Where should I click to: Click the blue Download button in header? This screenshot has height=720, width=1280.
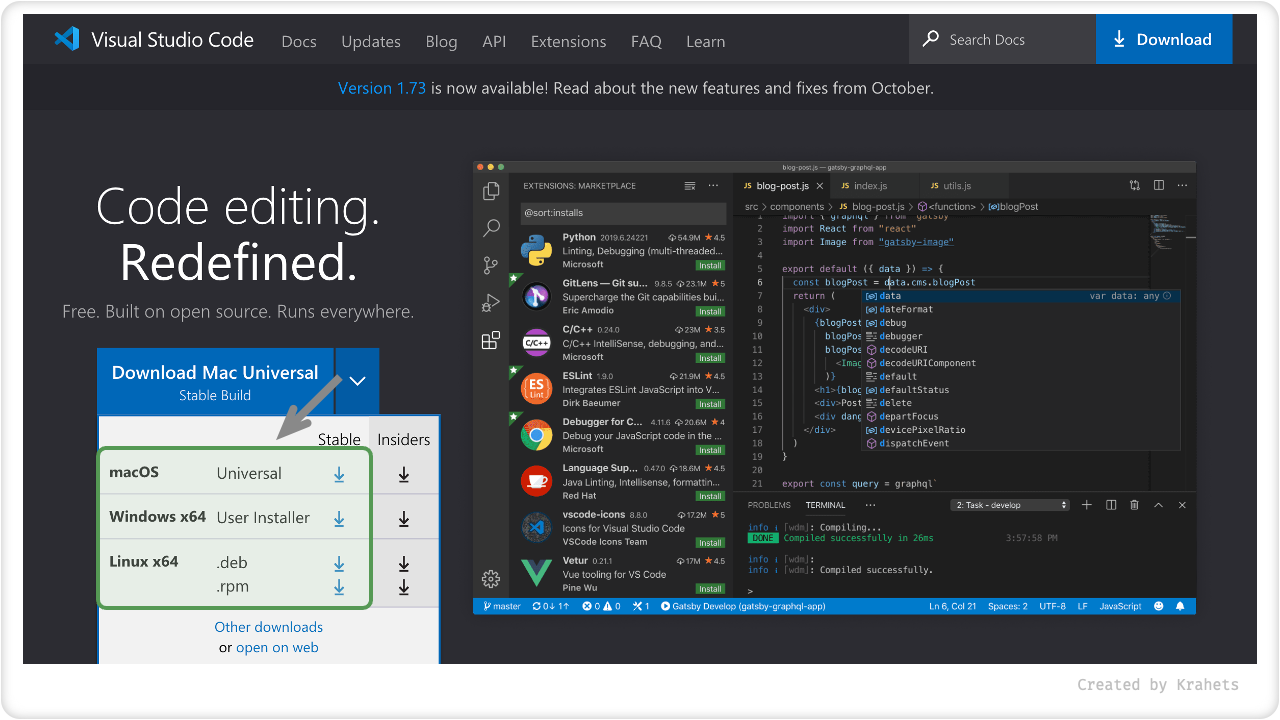[x=1163, y=40]
